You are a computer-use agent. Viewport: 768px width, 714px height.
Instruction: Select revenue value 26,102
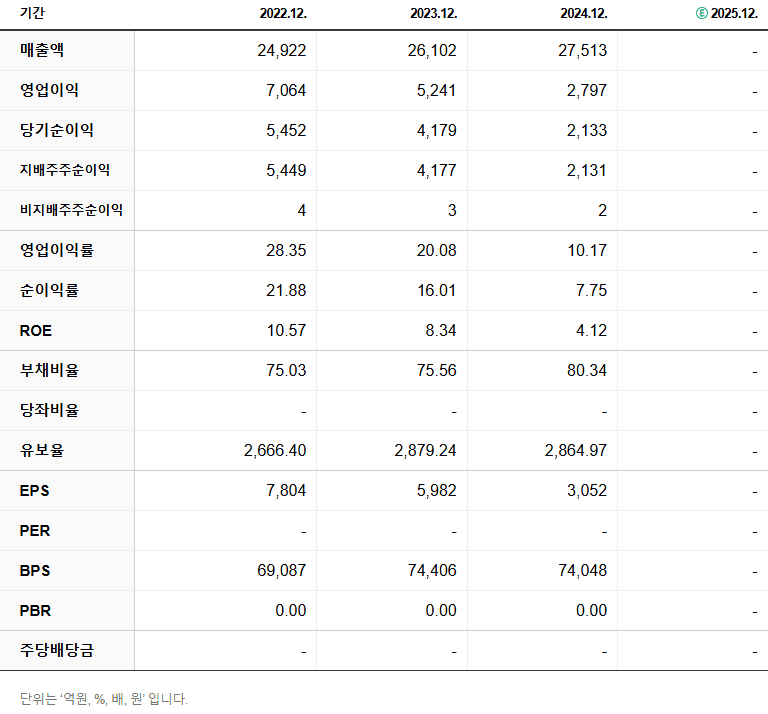432,50
